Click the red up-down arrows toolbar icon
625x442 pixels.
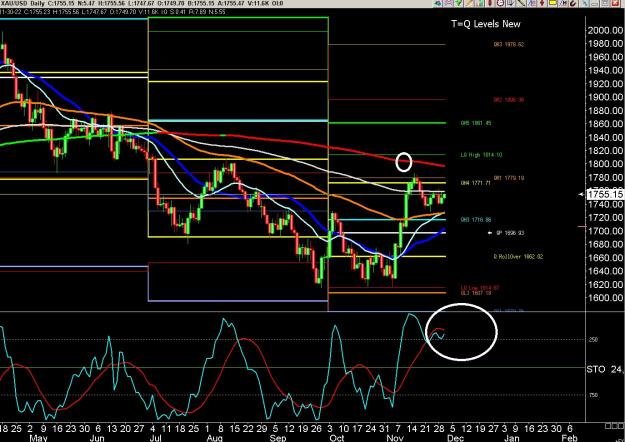pyautogui.click(x=542, y=3)
